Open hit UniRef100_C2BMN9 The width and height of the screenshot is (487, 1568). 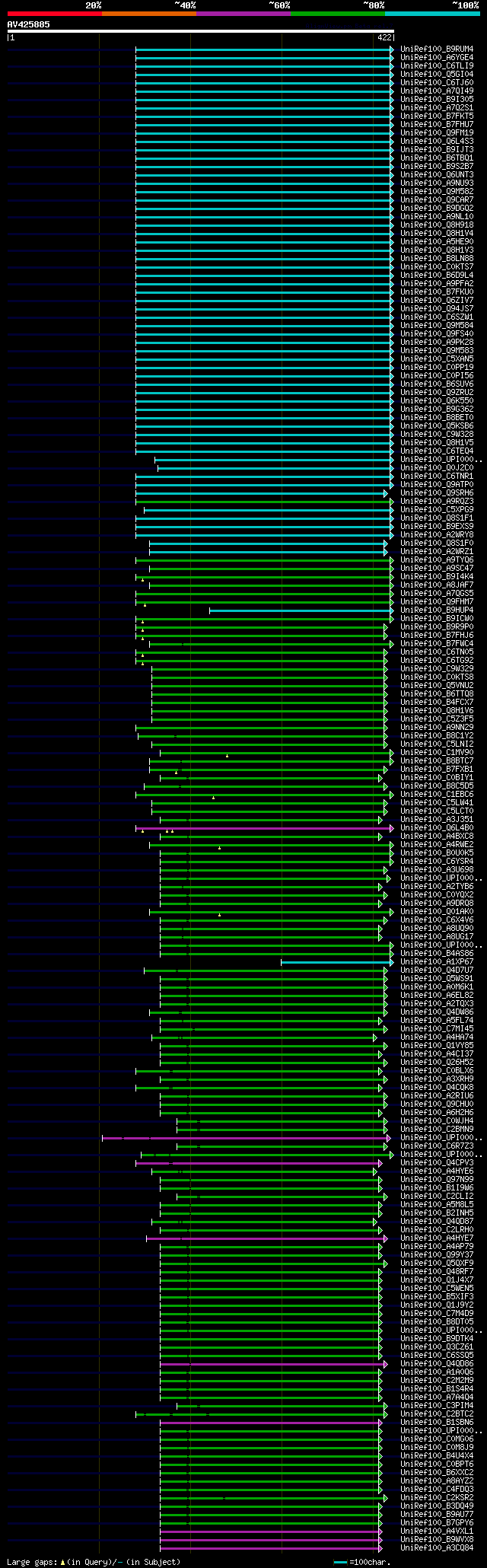(x=437, y=1130)
